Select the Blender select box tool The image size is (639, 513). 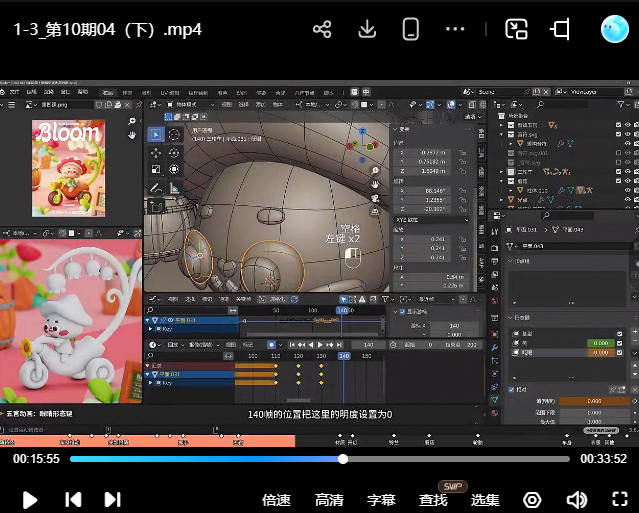click(156, 134)
